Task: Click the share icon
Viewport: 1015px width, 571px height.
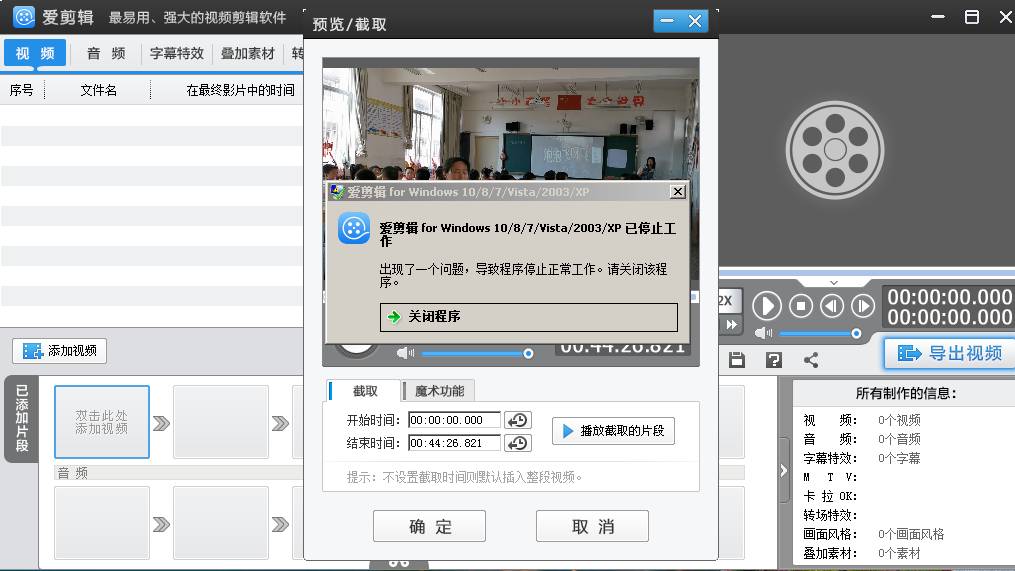Action: pyautogui.click(x=811, y=360)
